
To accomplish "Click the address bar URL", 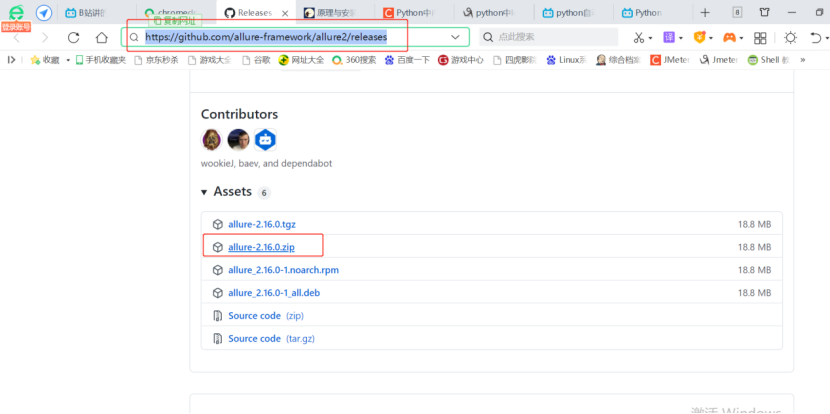I will tap(266, 37).
